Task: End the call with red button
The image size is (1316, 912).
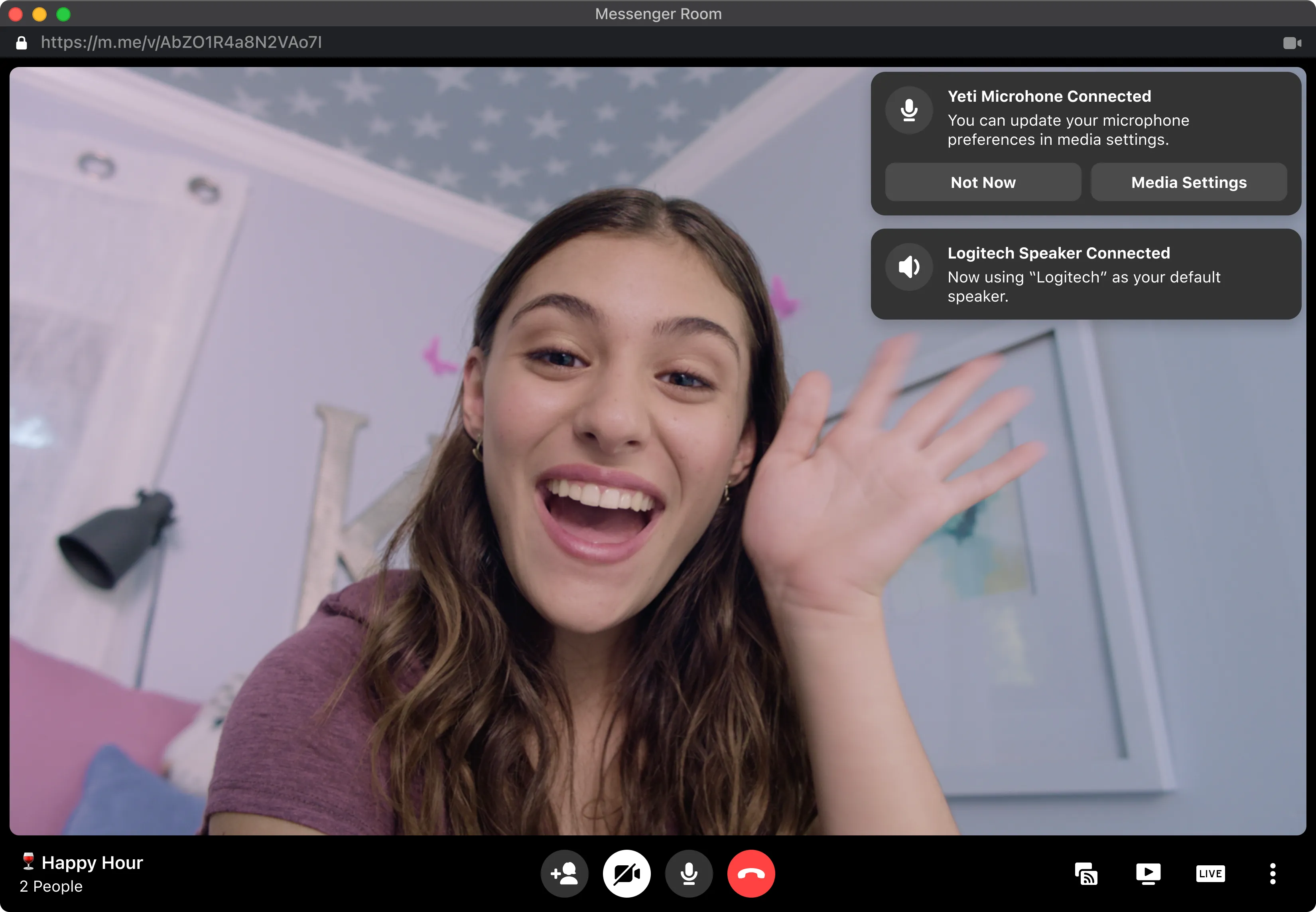Action: coord(751,873)
